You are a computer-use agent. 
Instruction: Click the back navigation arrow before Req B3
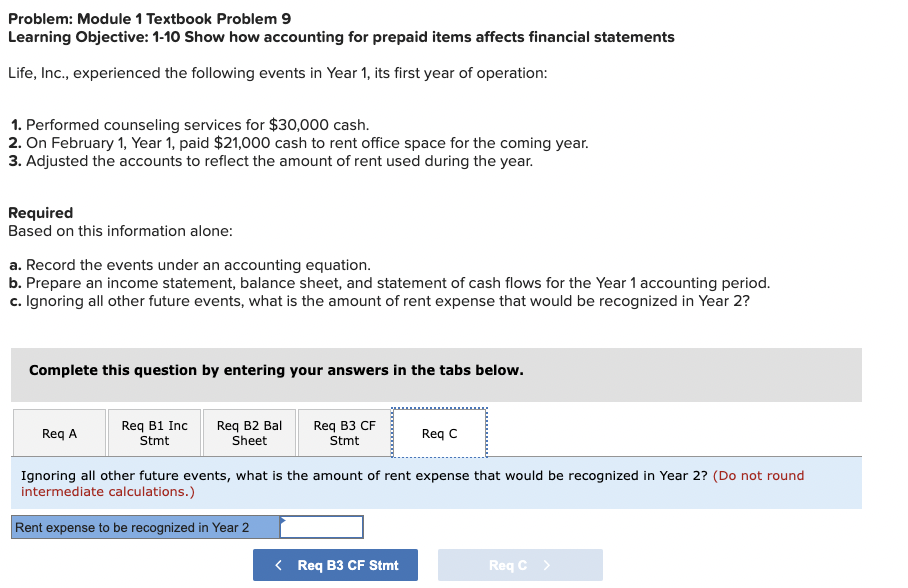pos(278,564)
